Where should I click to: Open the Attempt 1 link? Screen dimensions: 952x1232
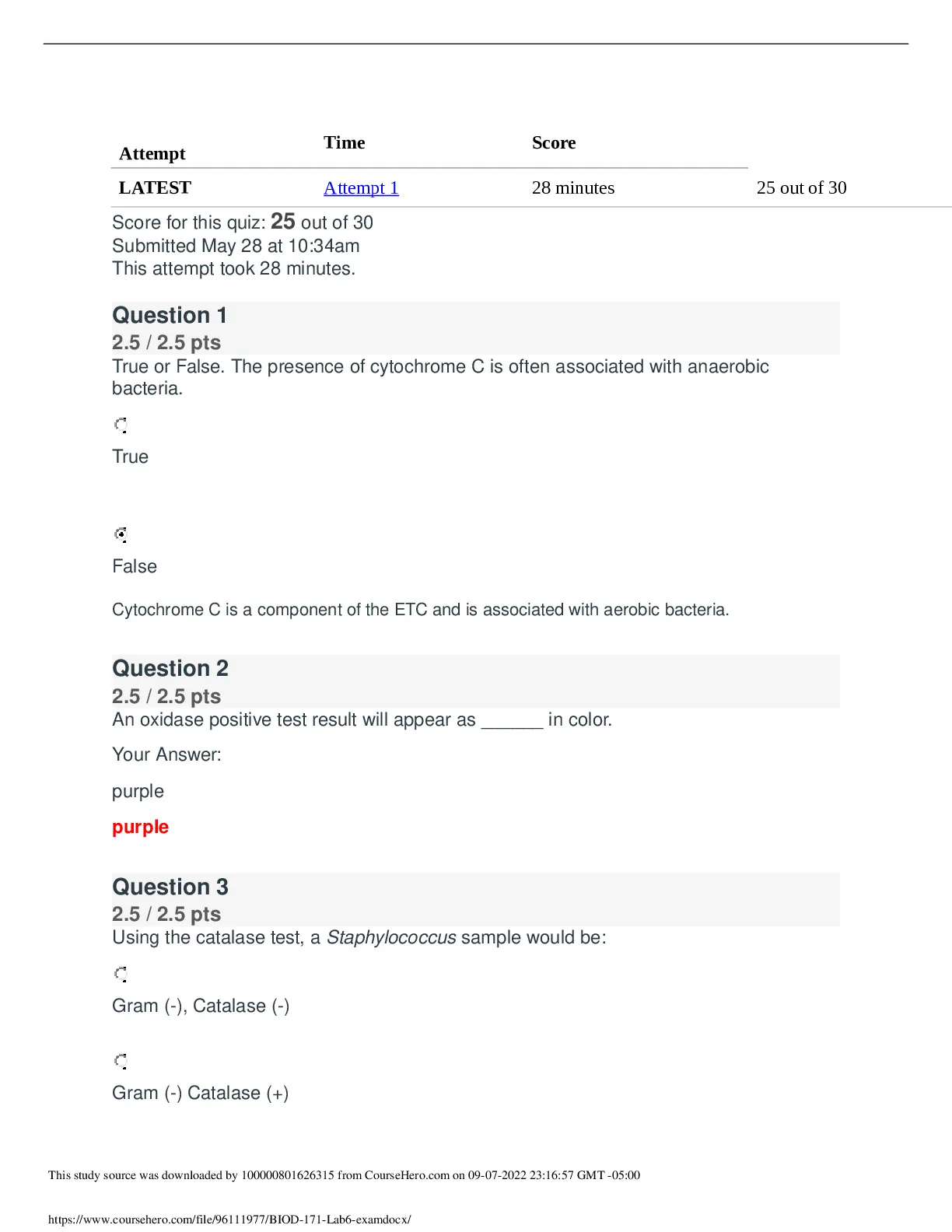[361, 188]
